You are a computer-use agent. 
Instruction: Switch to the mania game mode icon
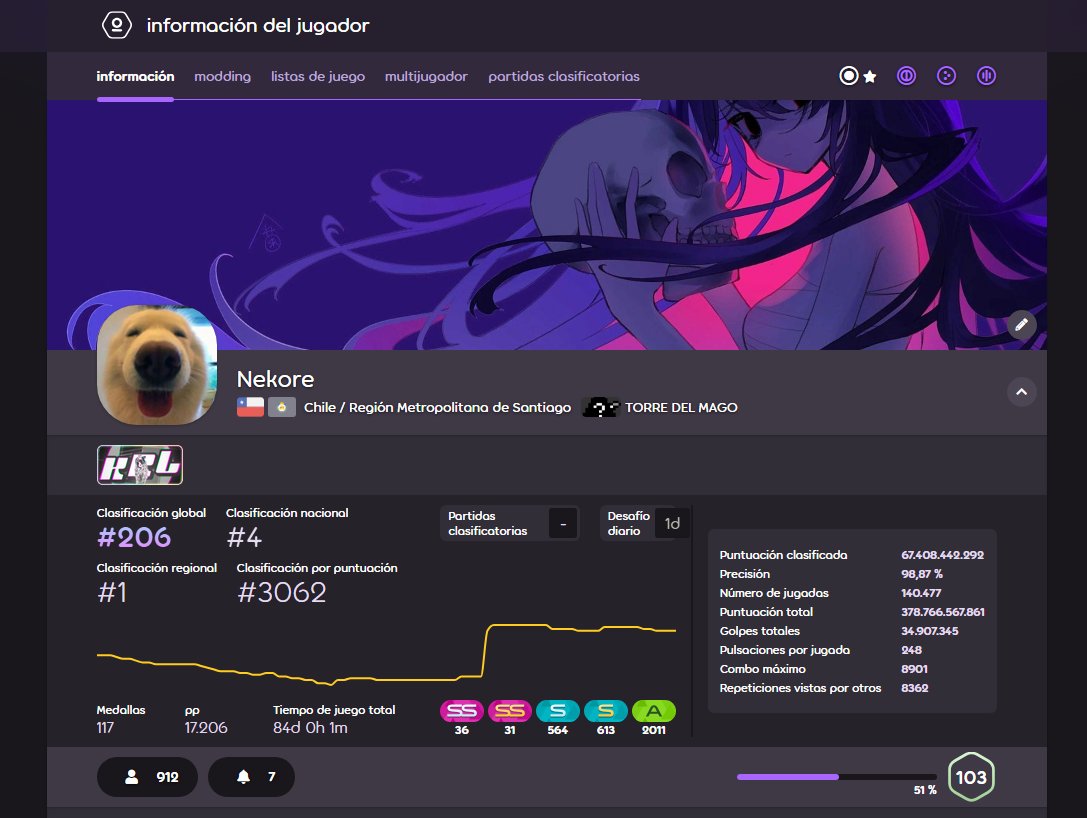[x=986, y=76]
